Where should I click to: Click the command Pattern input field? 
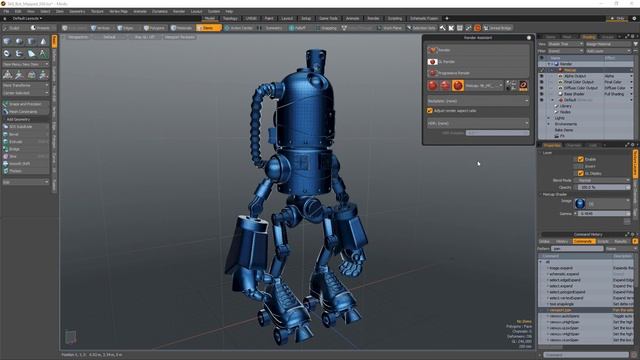(x=577, y=248)
